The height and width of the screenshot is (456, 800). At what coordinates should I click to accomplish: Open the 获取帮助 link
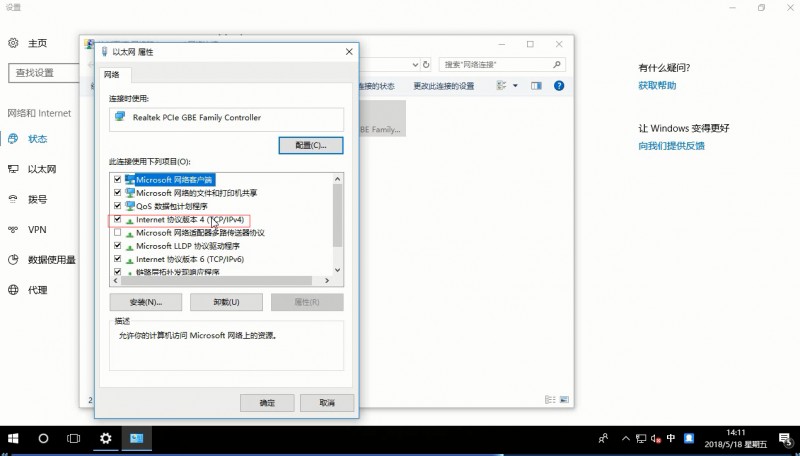pos(657,86)
